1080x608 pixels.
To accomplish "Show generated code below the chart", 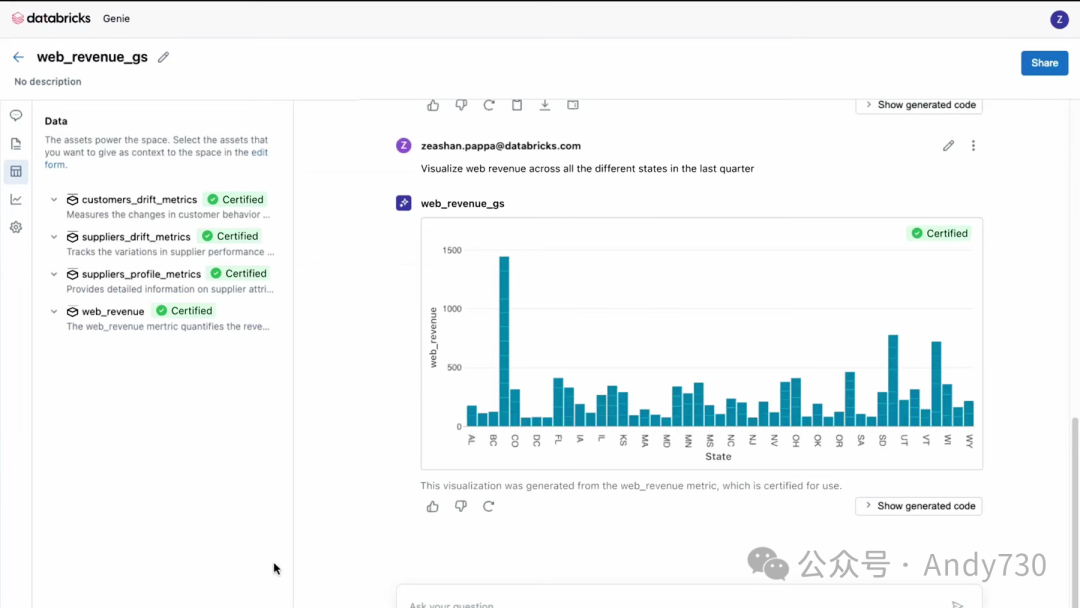I will [919, 506].
